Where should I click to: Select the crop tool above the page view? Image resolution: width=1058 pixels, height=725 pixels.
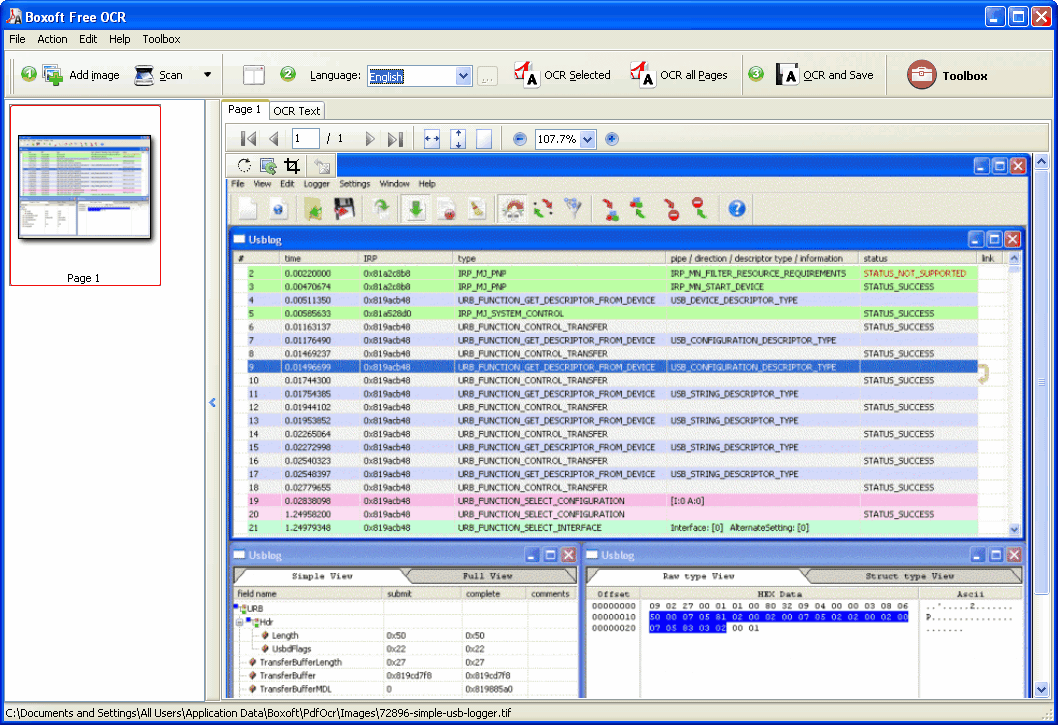pyautogui.click(x=294, y=166)
